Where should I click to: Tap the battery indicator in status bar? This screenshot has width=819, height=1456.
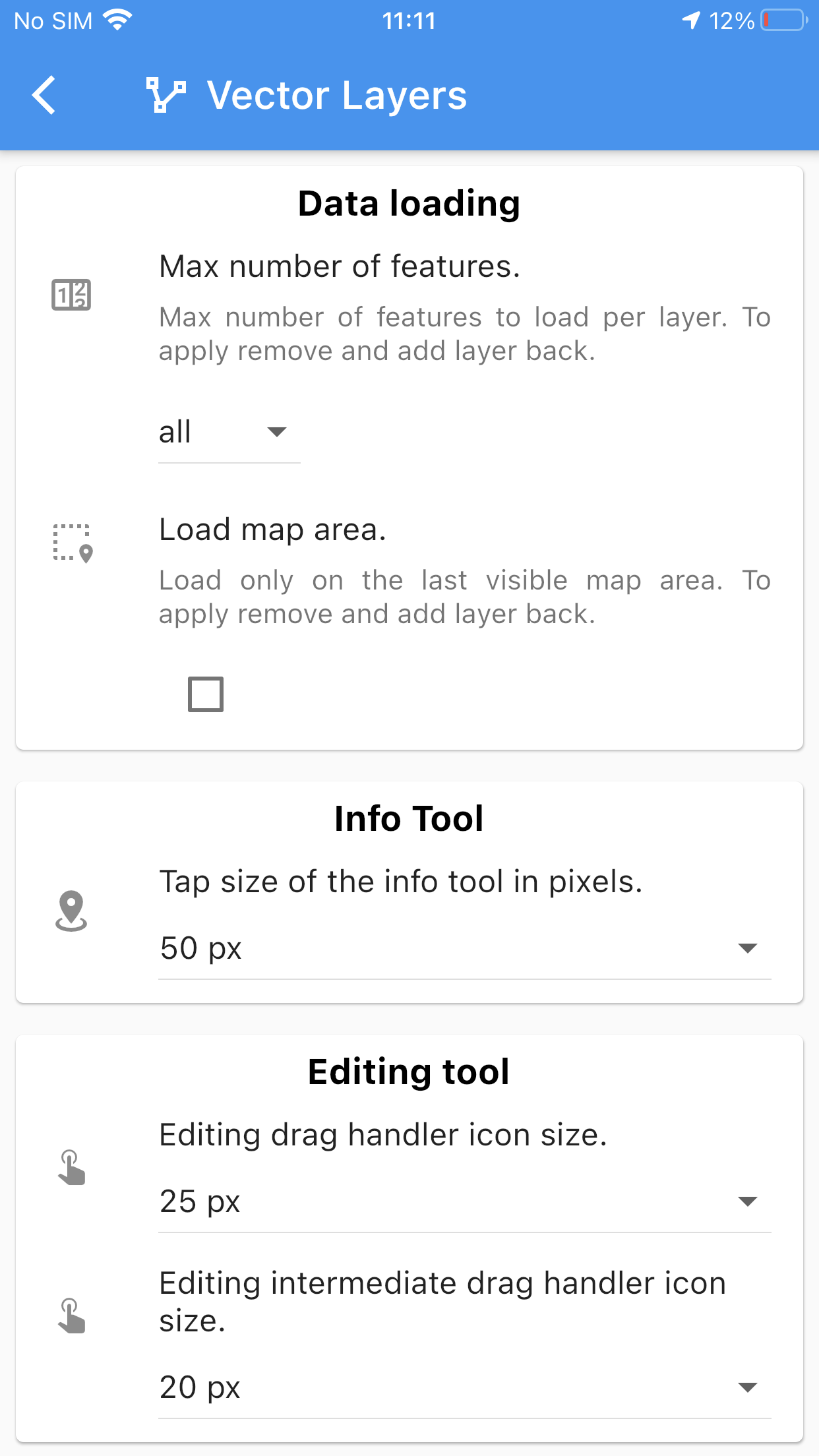(x=785, y=20)
